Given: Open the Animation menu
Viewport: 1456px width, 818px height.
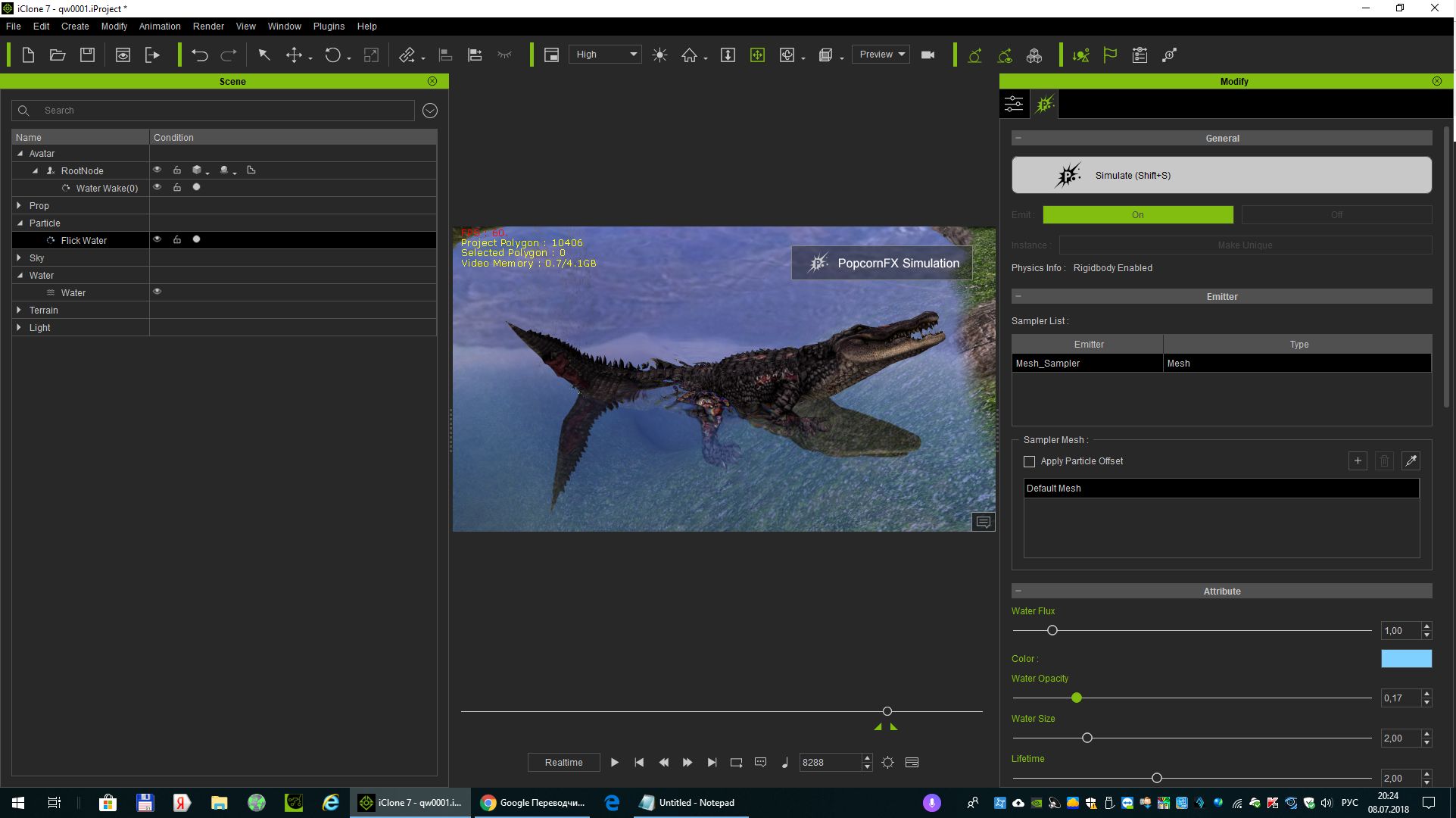Looking at the screenshot, I should [x=160, y=26].
